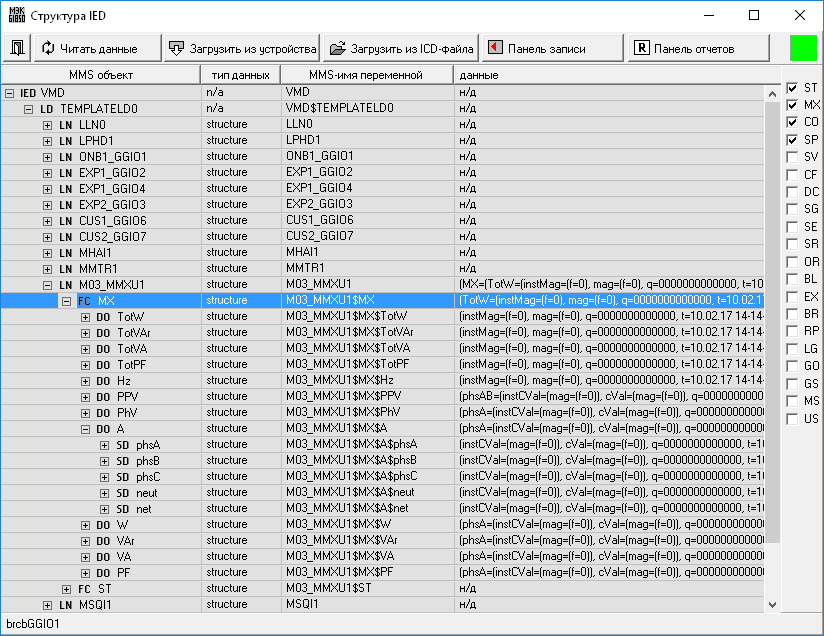Screen dimensions: 824x636
Task: Click the refresh arrows icon on Читать данные
Action: [x=48, y=48]
